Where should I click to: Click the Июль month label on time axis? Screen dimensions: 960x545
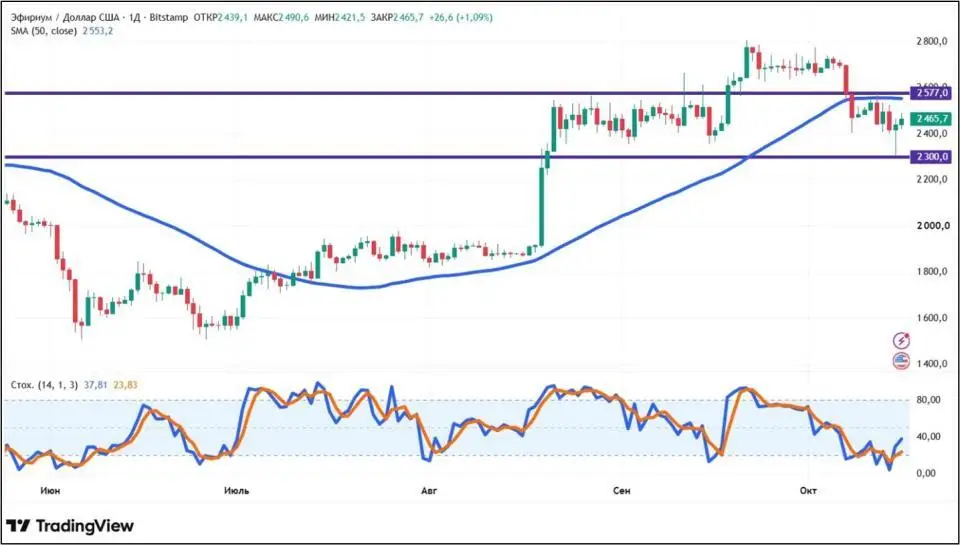point(237,490)
